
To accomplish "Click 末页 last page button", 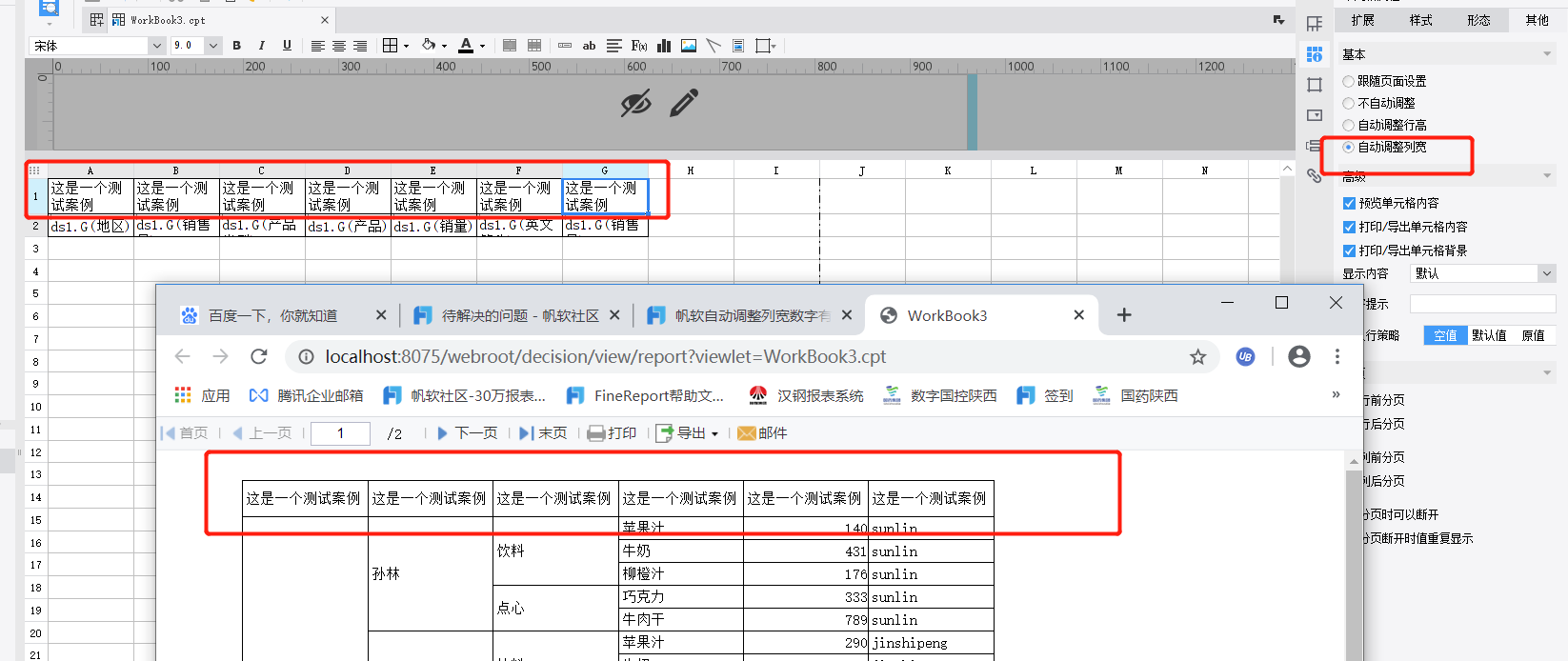I will pos(543,433).
